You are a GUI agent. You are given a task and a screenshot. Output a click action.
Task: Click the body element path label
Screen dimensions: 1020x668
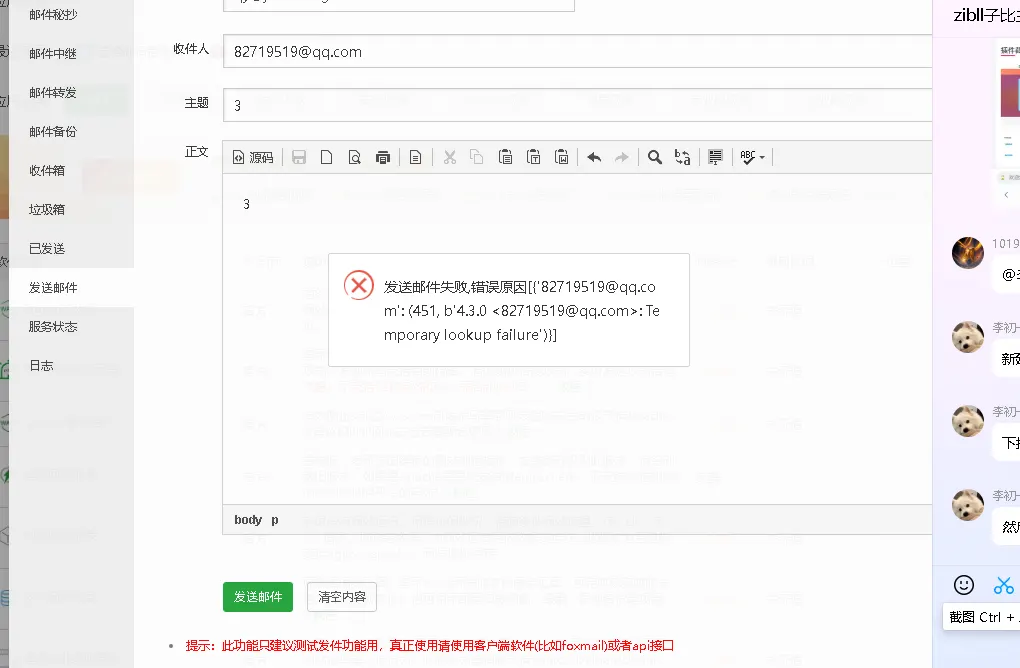(x=248, y=520)
